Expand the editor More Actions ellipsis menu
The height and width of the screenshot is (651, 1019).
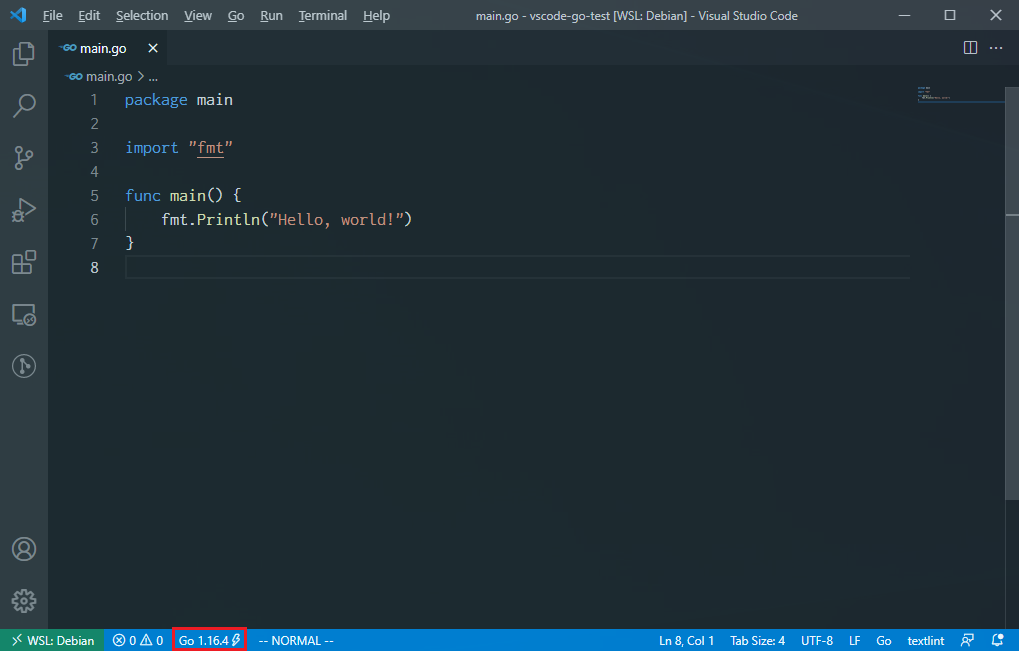coord(995,47)
